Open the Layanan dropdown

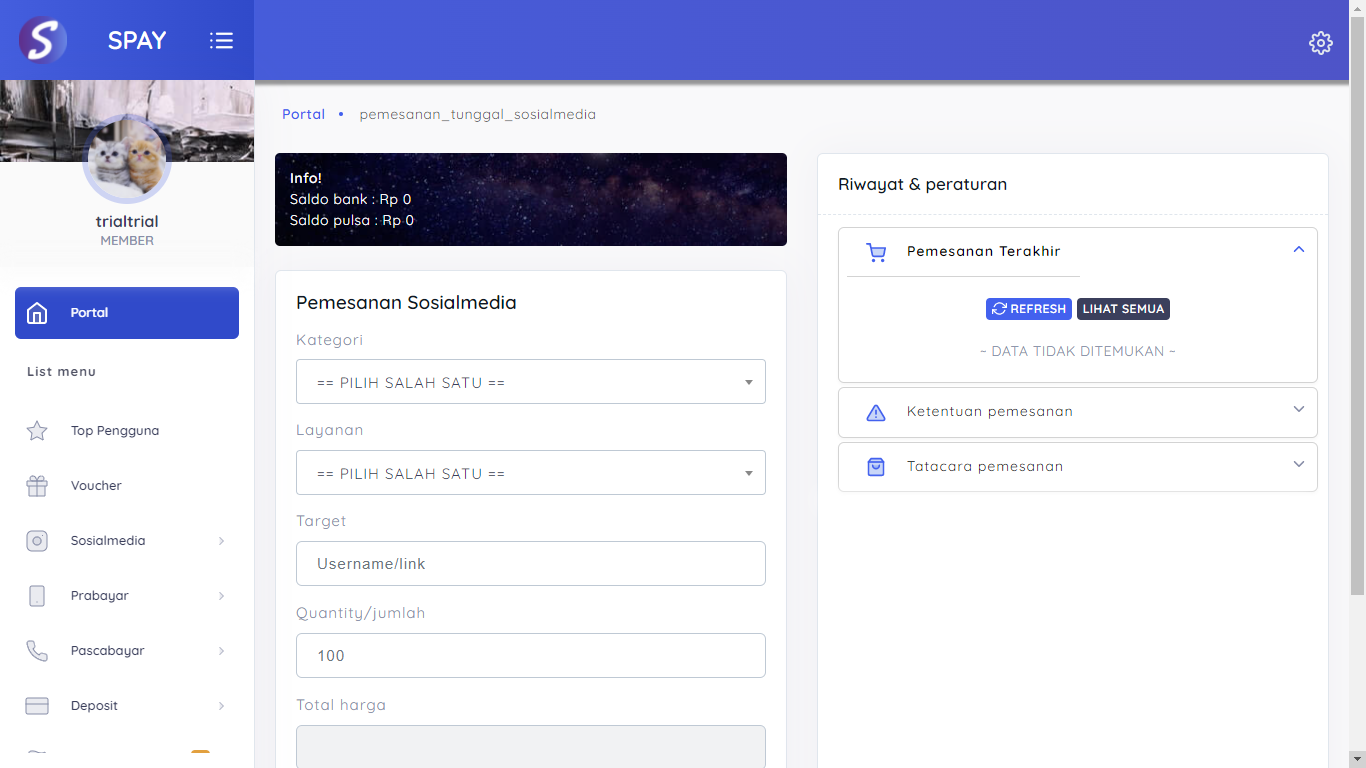click(530, 473)
